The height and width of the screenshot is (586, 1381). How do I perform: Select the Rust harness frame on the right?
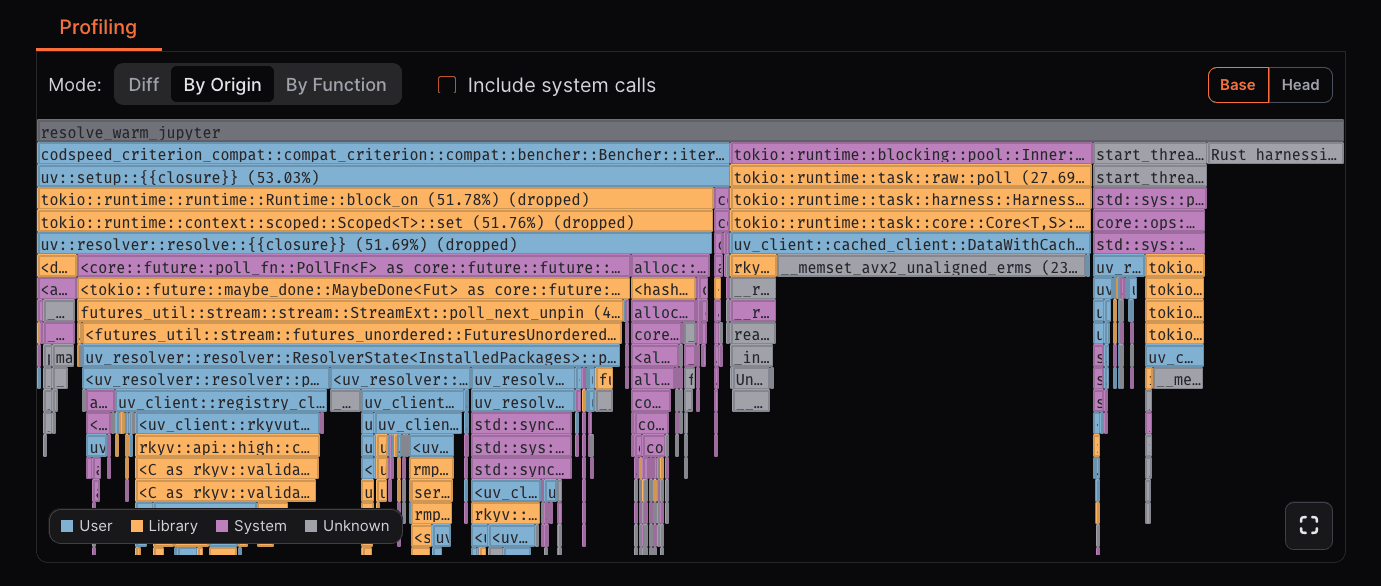[x=1275, y=154]
